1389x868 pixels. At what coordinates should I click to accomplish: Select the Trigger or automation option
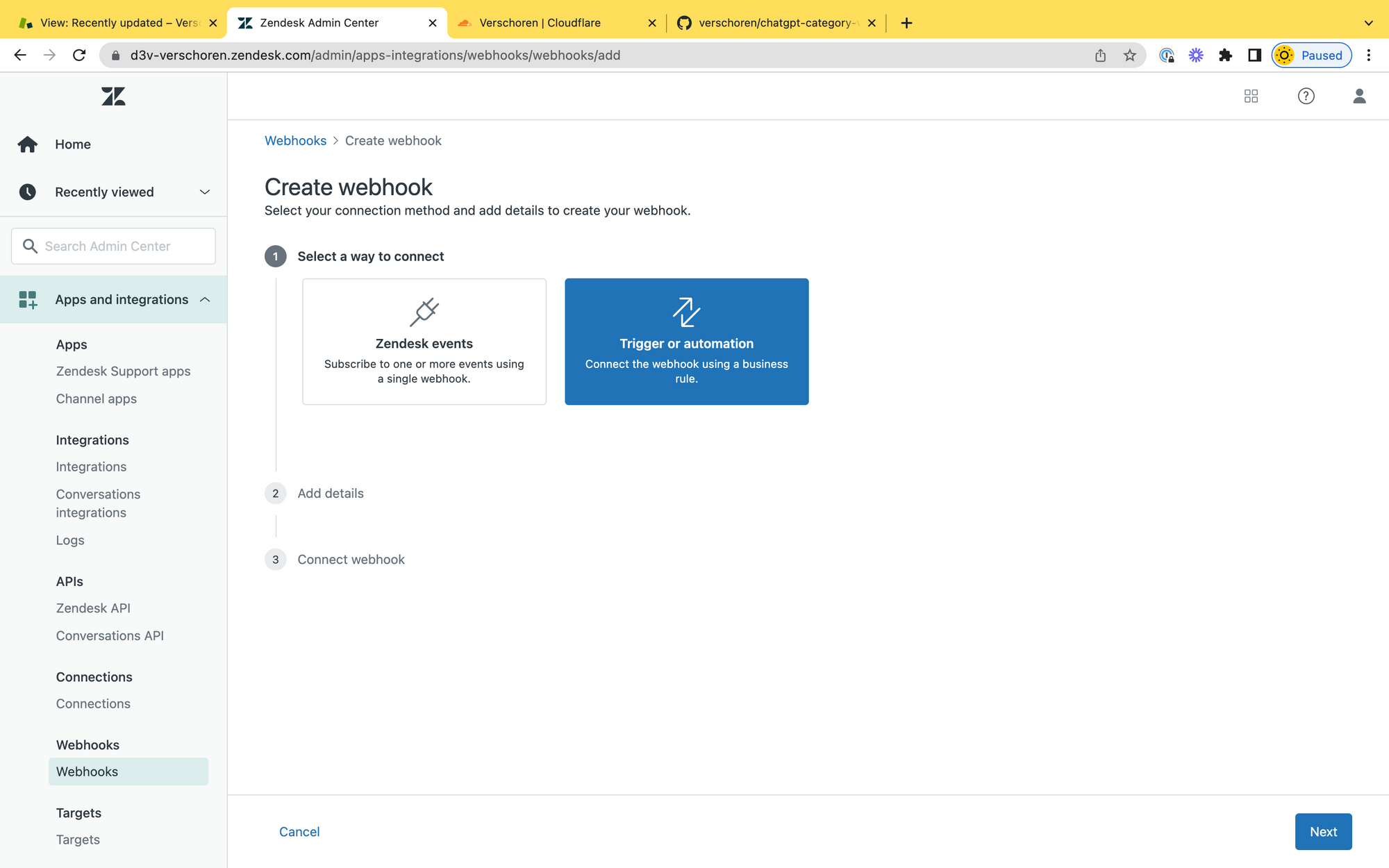click(x=686, y=342)
